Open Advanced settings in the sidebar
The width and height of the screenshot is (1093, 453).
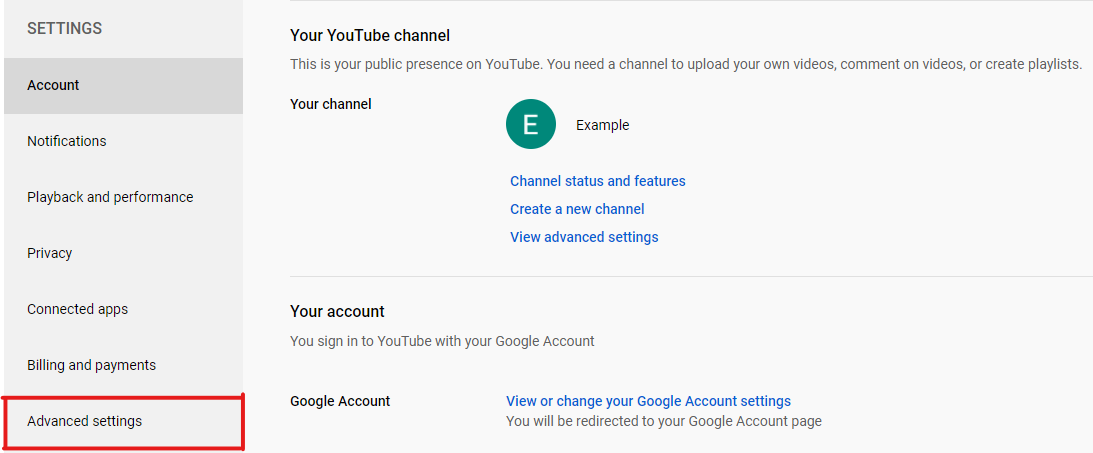click(84, 421)
